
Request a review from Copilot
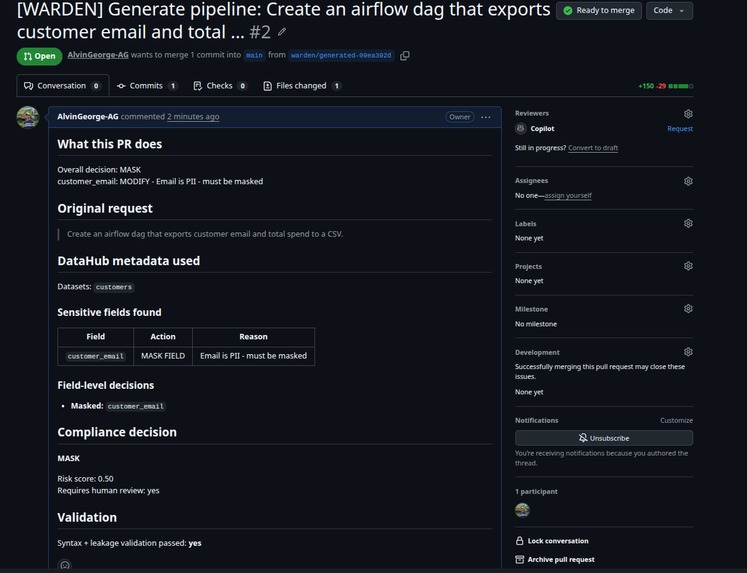click(x=680, y=129)
